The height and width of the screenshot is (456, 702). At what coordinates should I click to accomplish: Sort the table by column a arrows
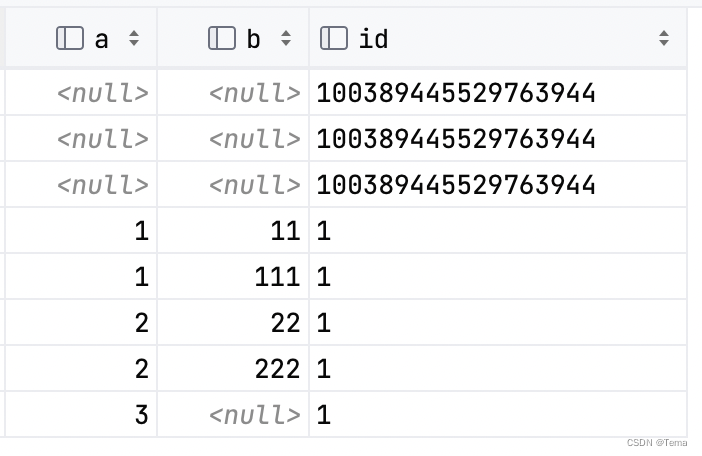tap(134, 38)
